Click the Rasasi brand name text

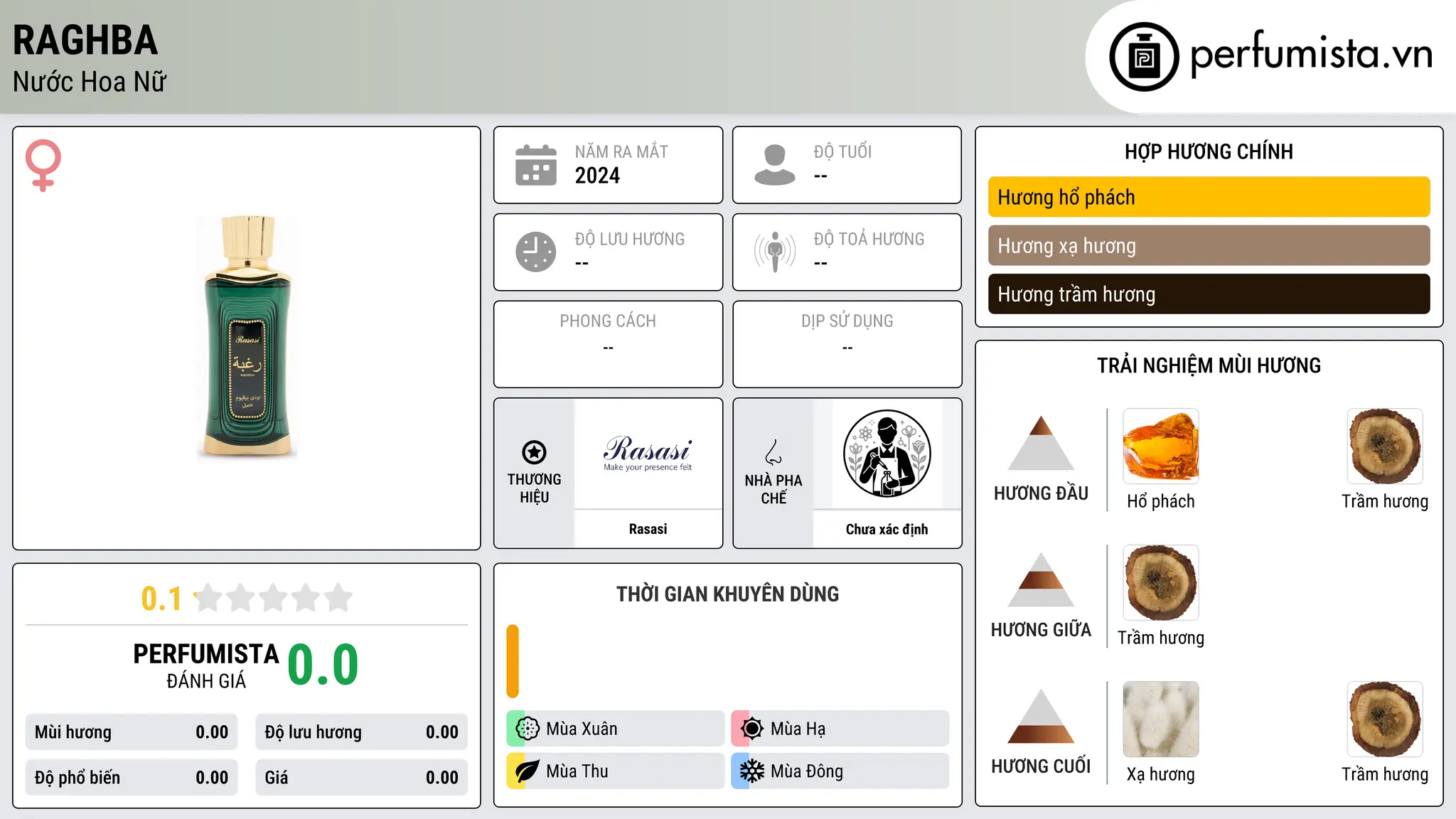648,529
